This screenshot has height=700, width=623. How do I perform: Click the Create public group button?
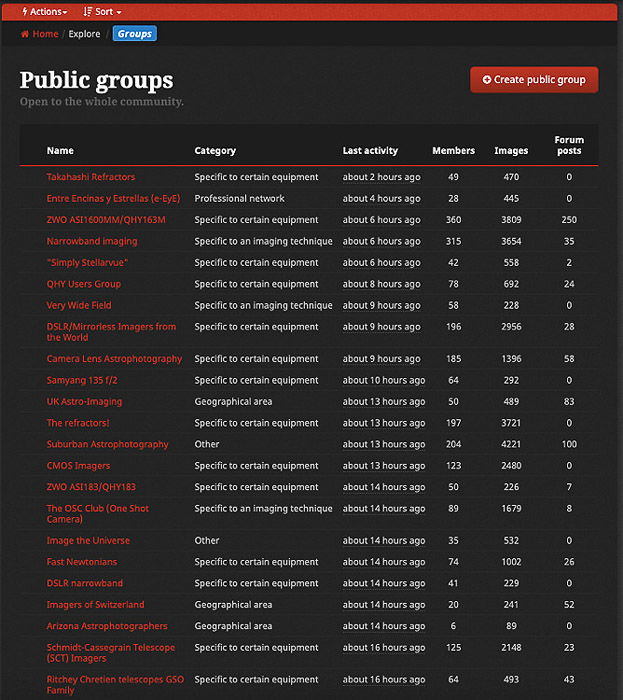(534, 80)
